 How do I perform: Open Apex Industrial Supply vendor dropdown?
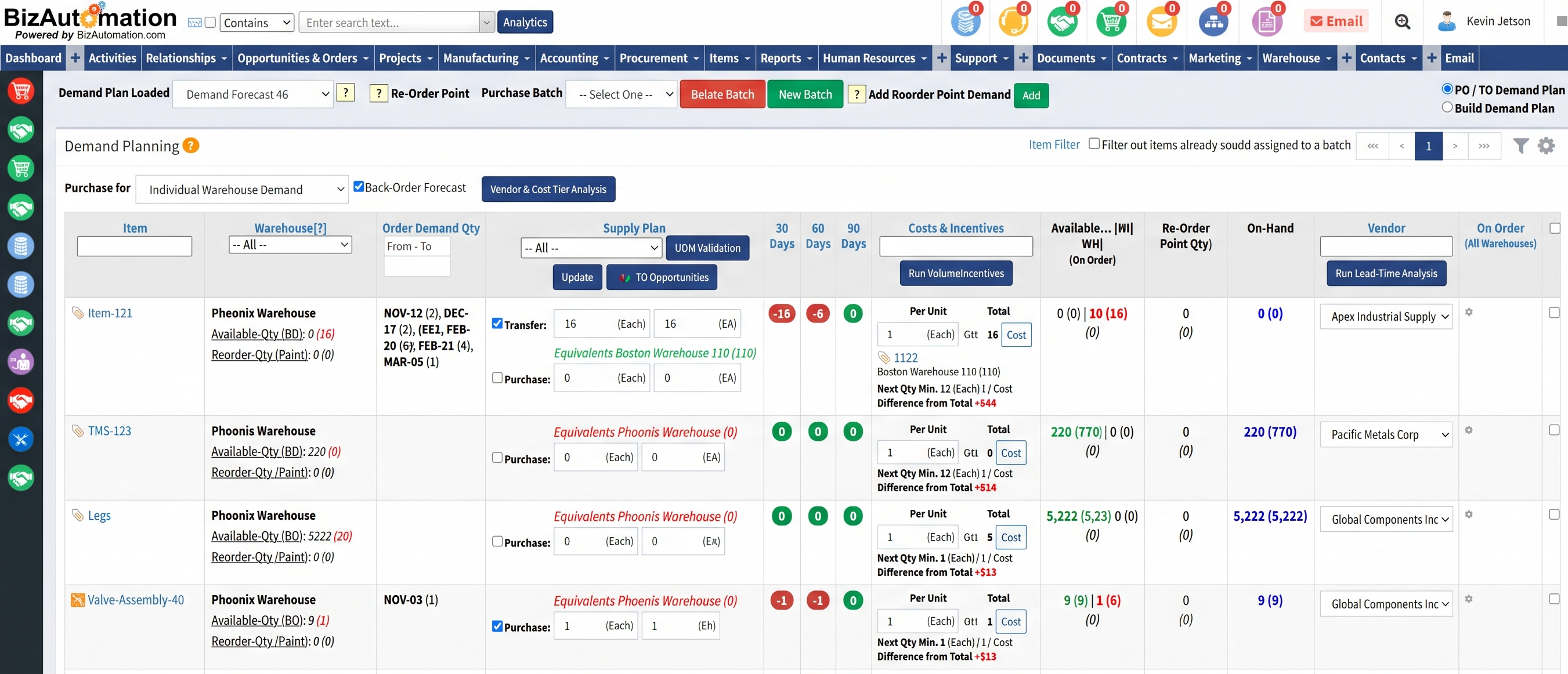click(x=1386, y=316)
